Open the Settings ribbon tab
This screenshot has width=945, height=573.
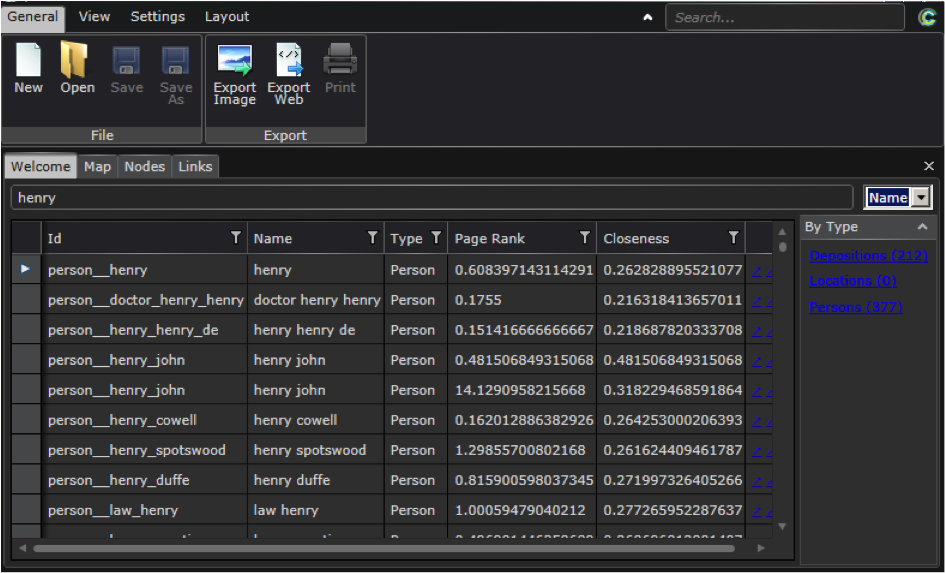pos(157,17)
